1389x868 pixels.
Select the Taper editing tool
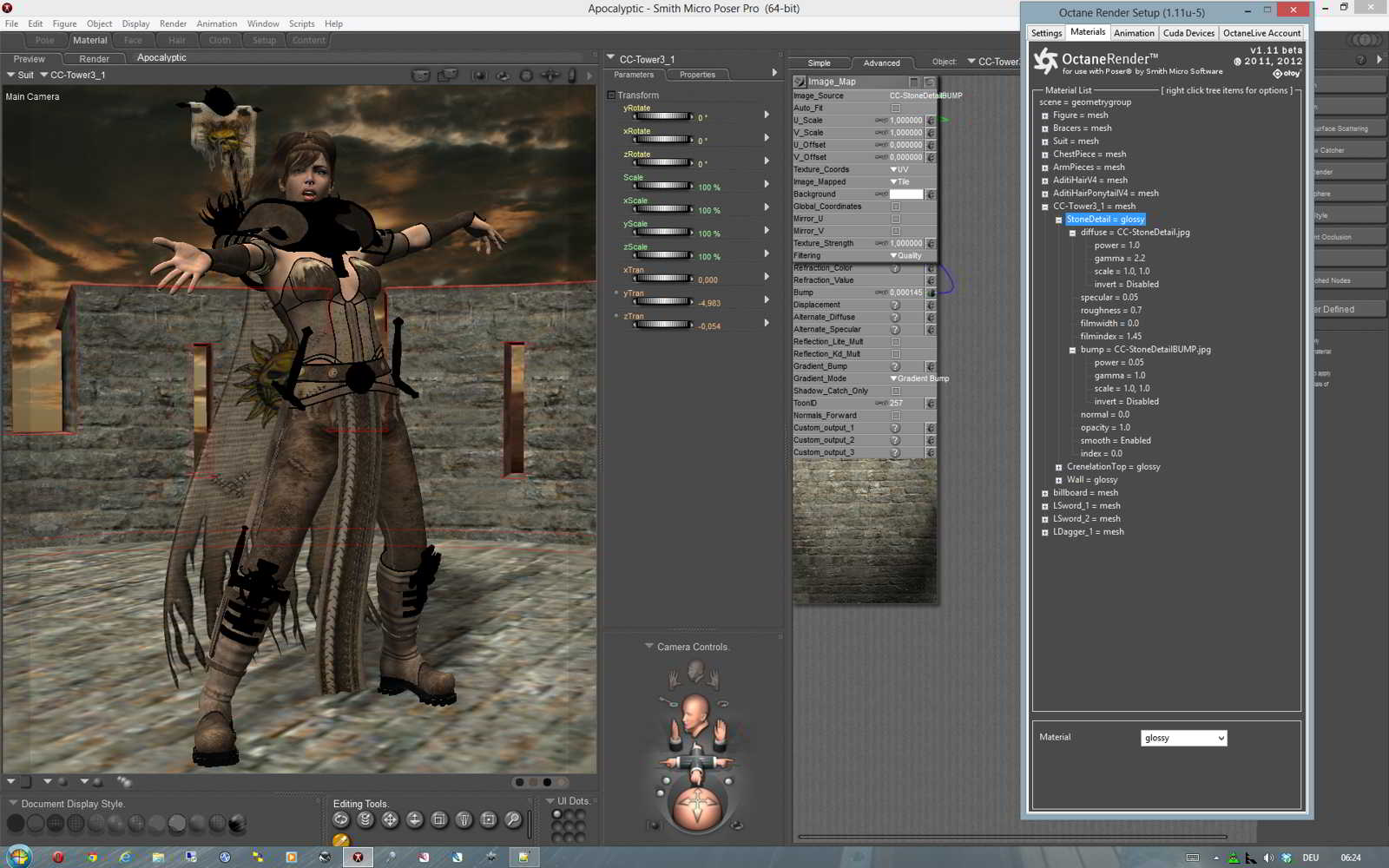click(x=464, y=819)
